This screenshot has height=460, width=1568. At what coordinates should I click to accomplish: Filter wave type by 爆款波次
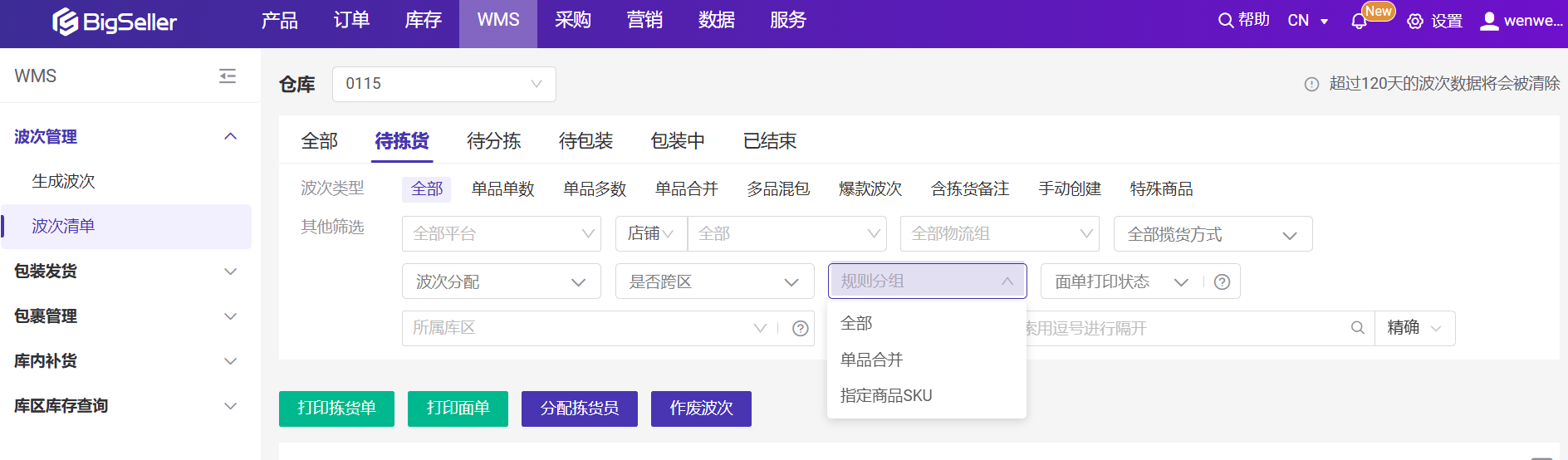pos(870,189)
